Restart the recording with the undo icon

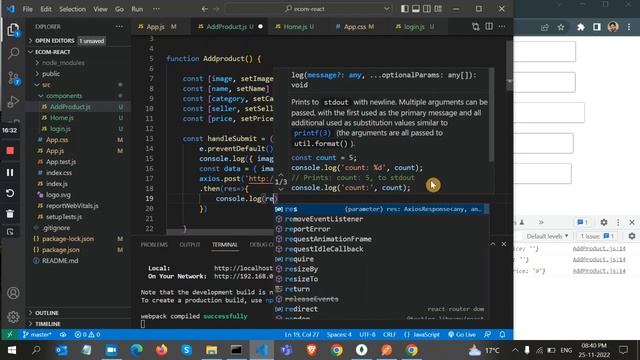coord(10,193)
